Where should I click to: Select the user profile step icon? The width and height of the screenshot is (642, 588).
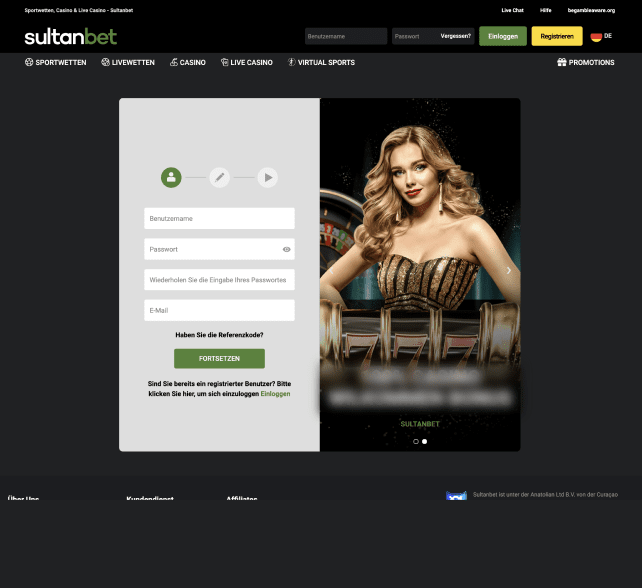171,177
